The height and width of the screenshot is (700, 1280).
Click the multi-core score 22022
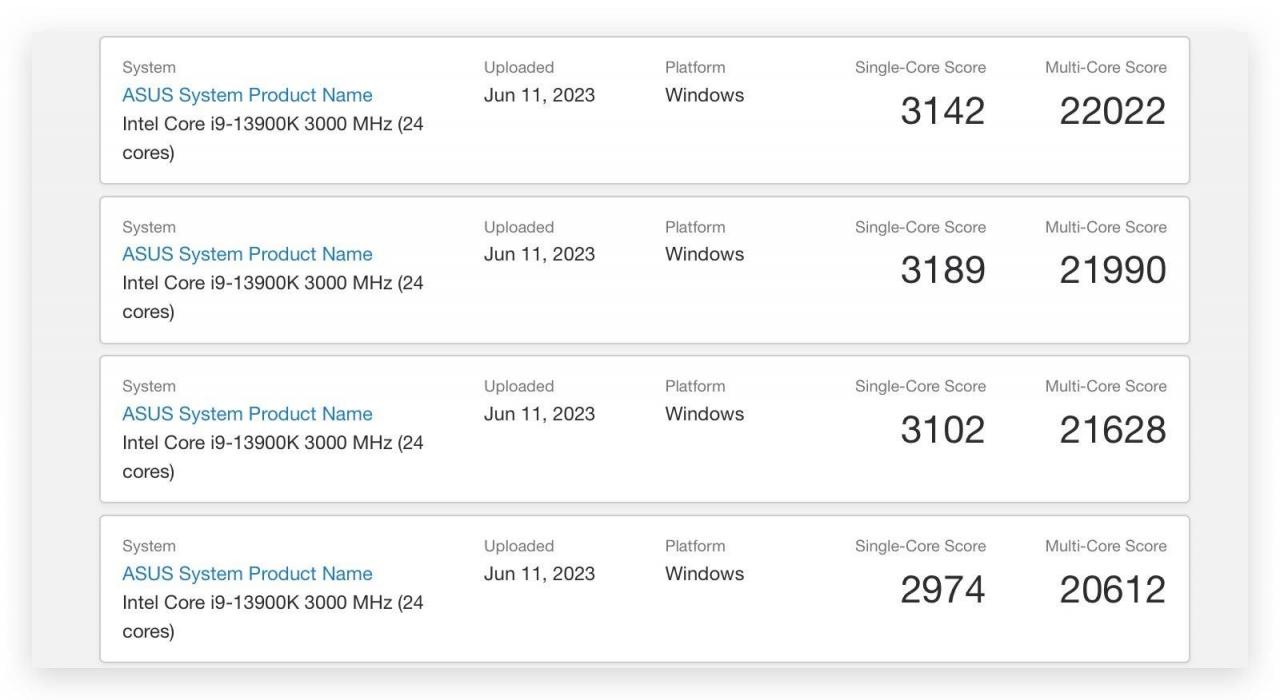pos(1113,112)
